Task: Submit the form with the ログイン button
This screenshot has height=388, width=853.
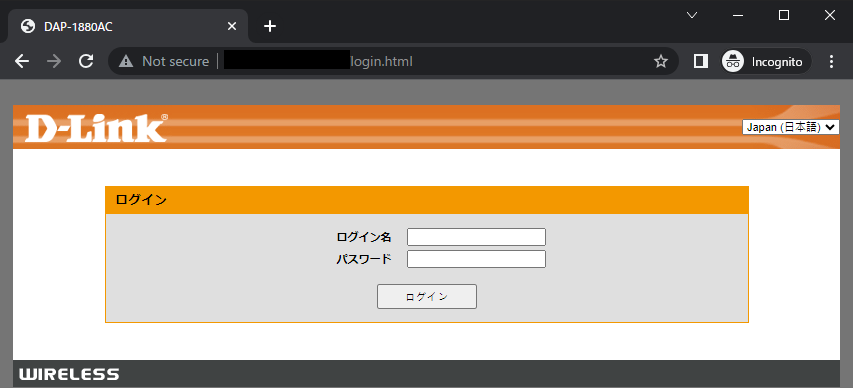Action: [426, 297]
